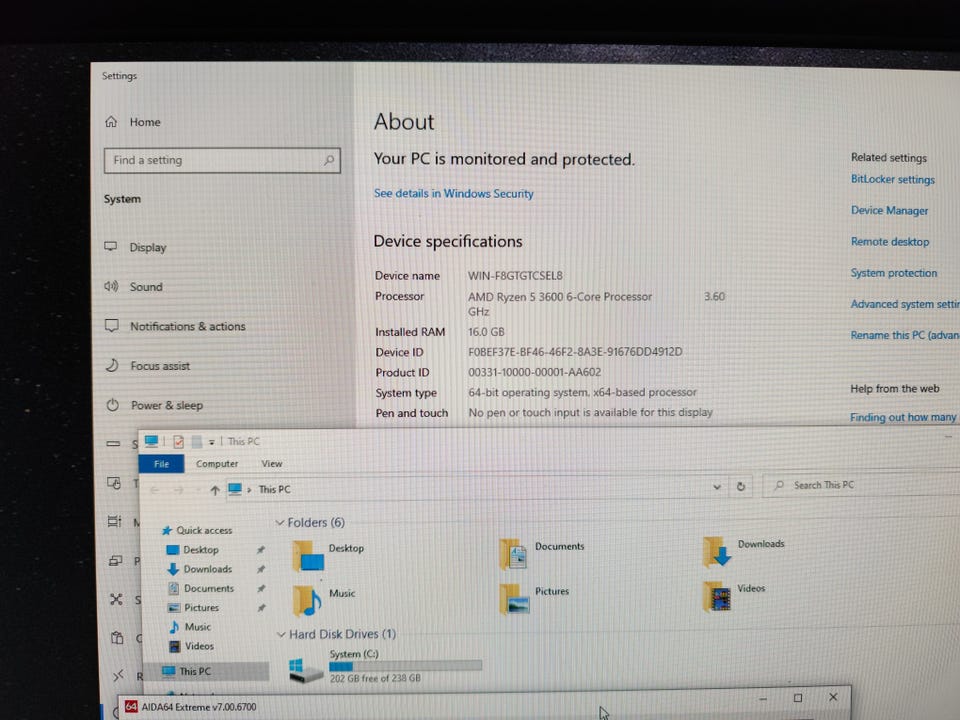Open Power & sleep settings
The image size is (960, 720).
[167, 405]
